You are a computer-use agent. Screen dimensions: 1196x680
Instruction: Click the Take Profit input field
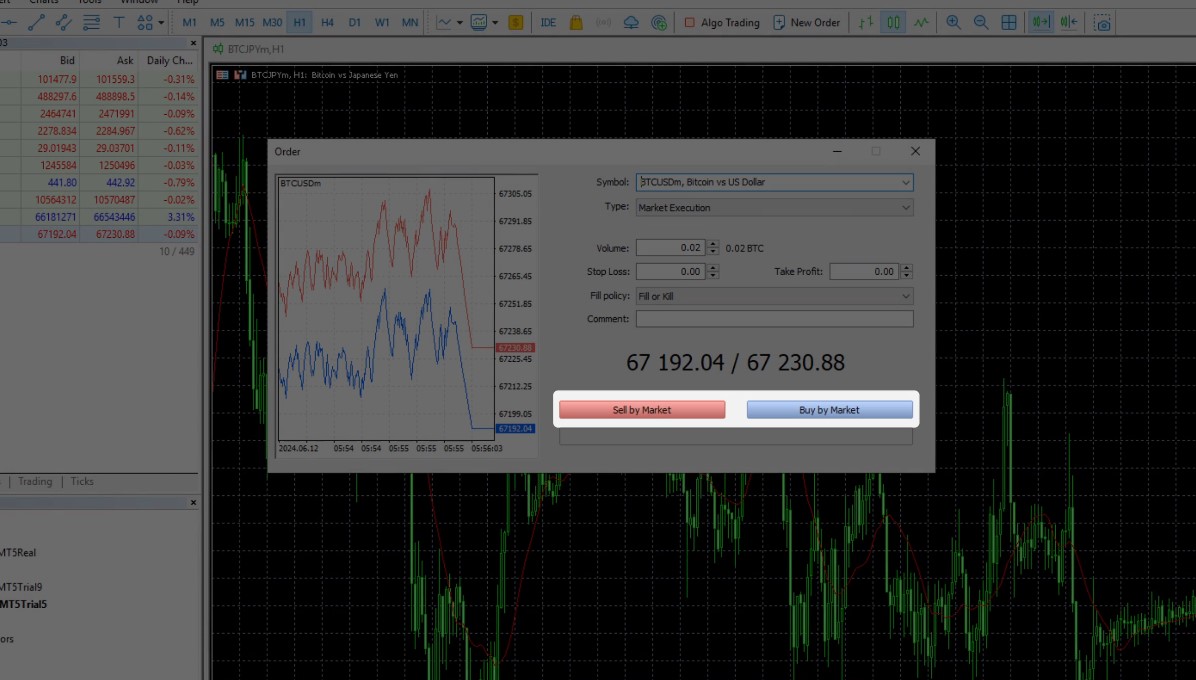[864, 271]
